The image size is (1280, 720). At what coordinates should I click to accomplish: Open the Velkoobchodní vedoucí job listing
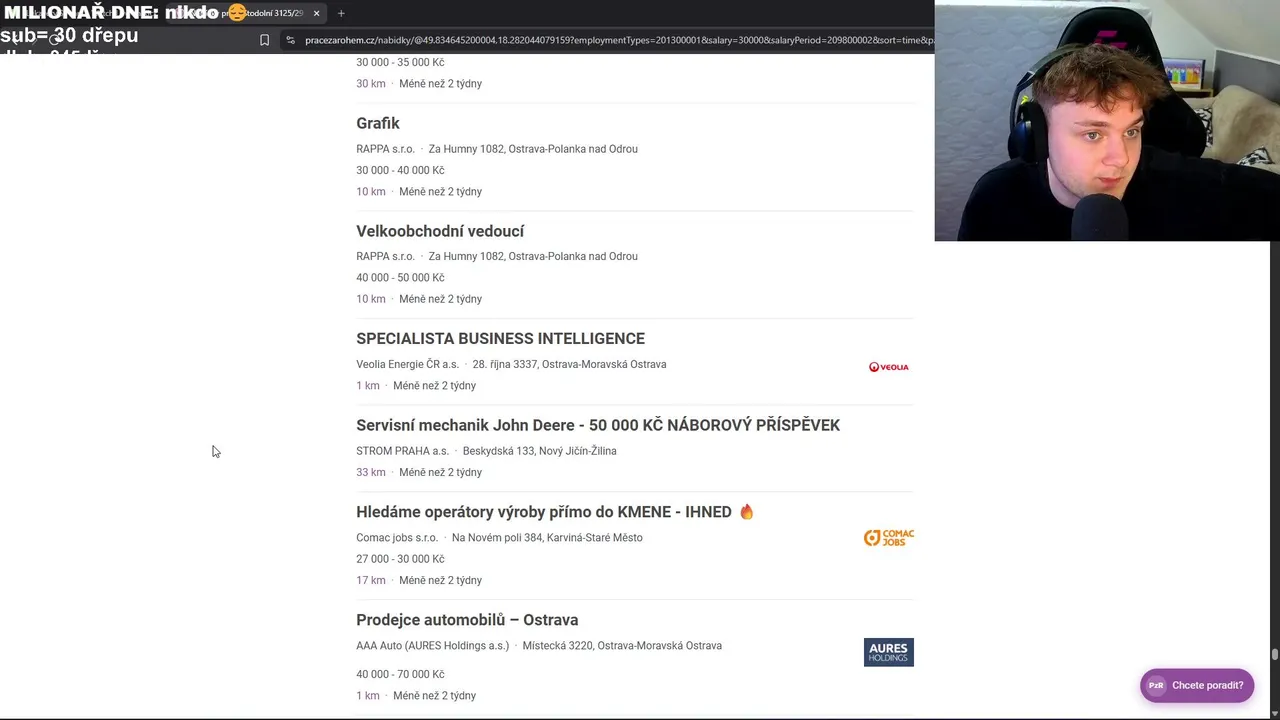tap(440, 231)
